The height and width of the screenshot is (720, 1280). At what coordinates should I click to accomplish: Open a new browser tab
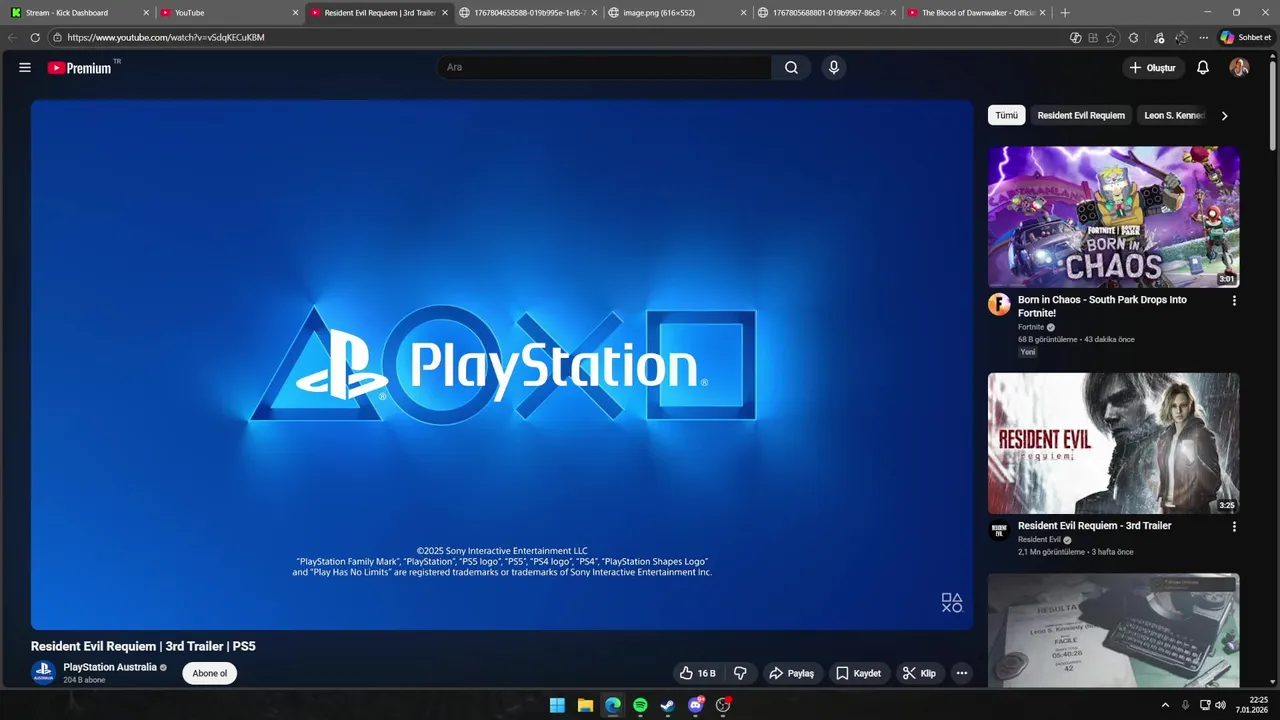pyautogui.click(x=1064, y=13)
